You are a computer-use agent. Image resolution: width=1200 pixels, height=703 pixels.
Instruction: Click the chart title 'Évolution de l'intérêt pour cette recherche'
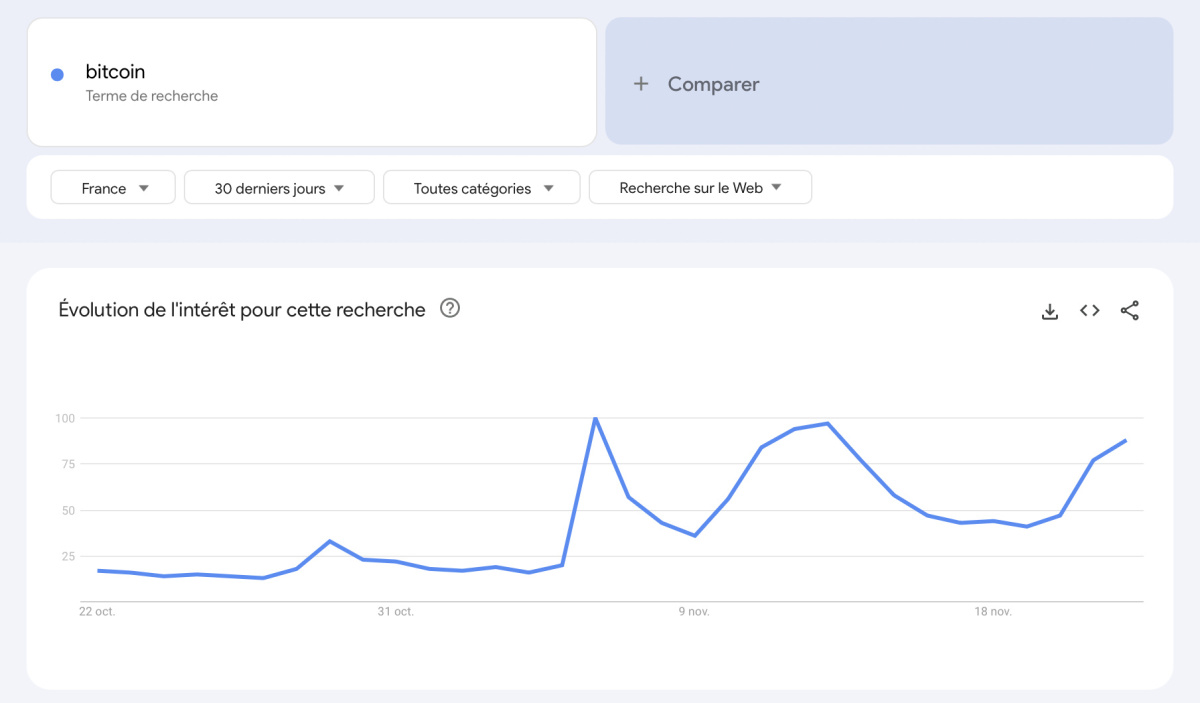(242, 310)
